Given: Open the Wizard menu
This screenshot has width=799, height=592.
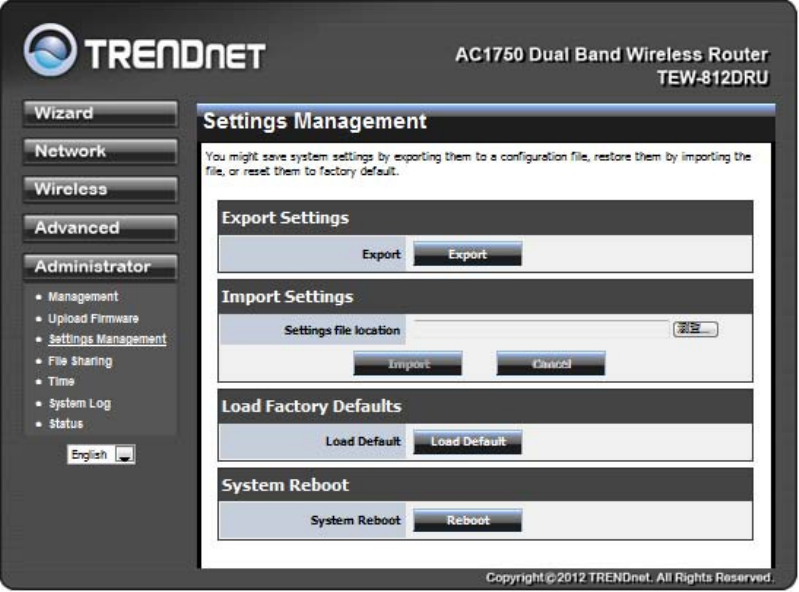Looking at the screenshot, I should 100,113.
